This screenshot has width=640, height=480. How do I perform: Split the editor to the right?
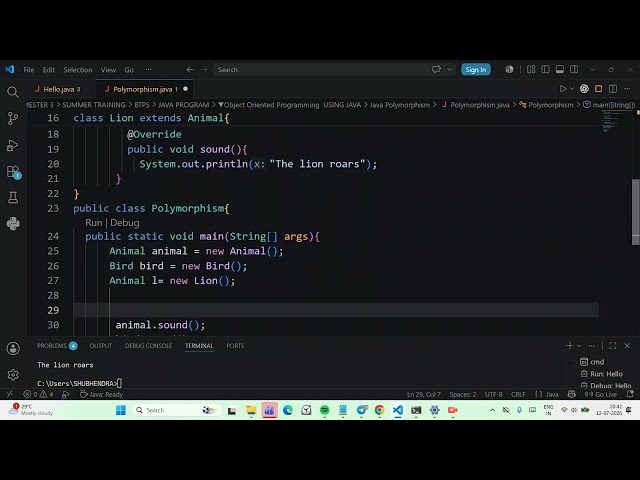(613, 89)
